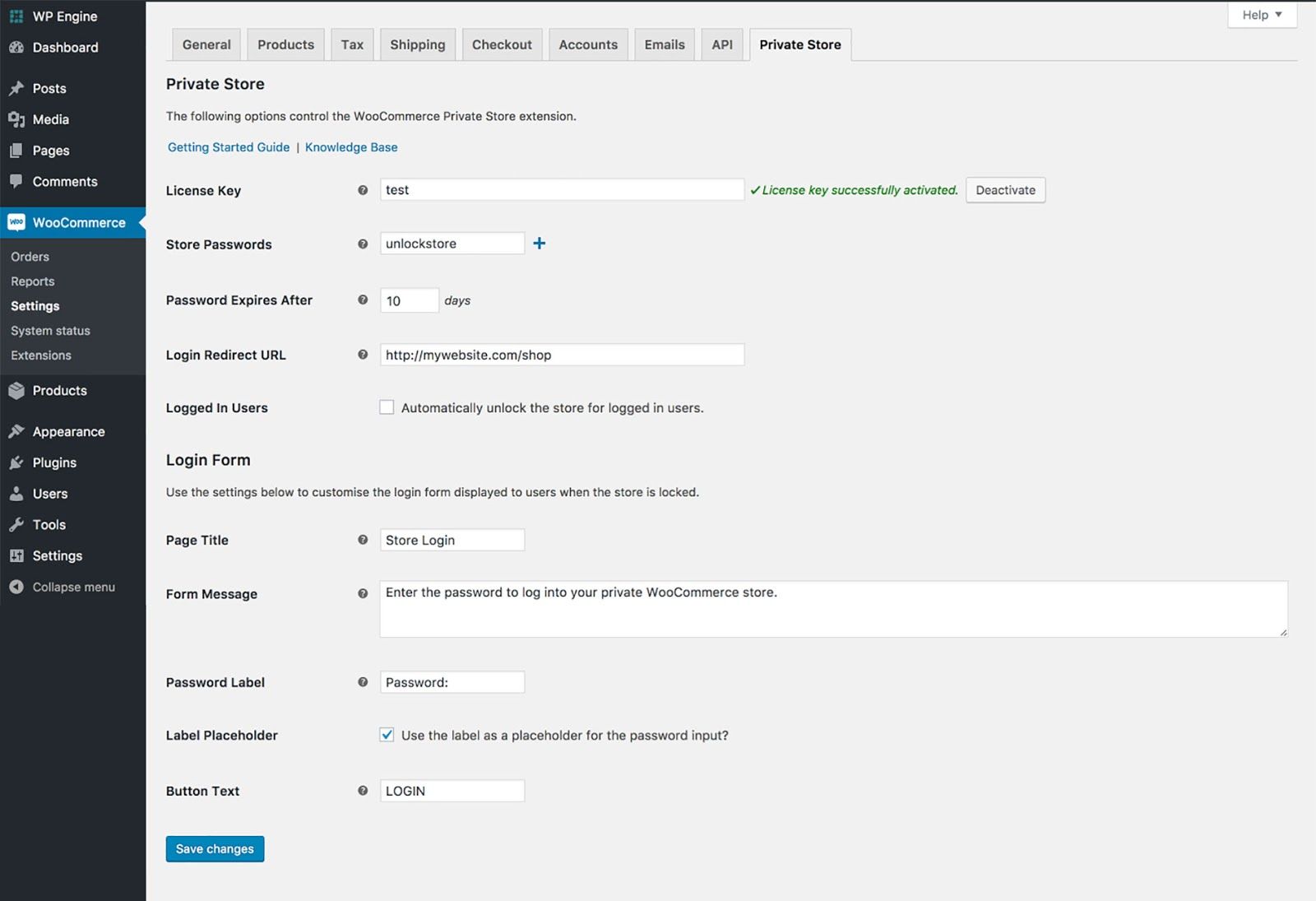Click the Tools wrench icon
Screen dimensions: 1316x901
coord(18,524)
